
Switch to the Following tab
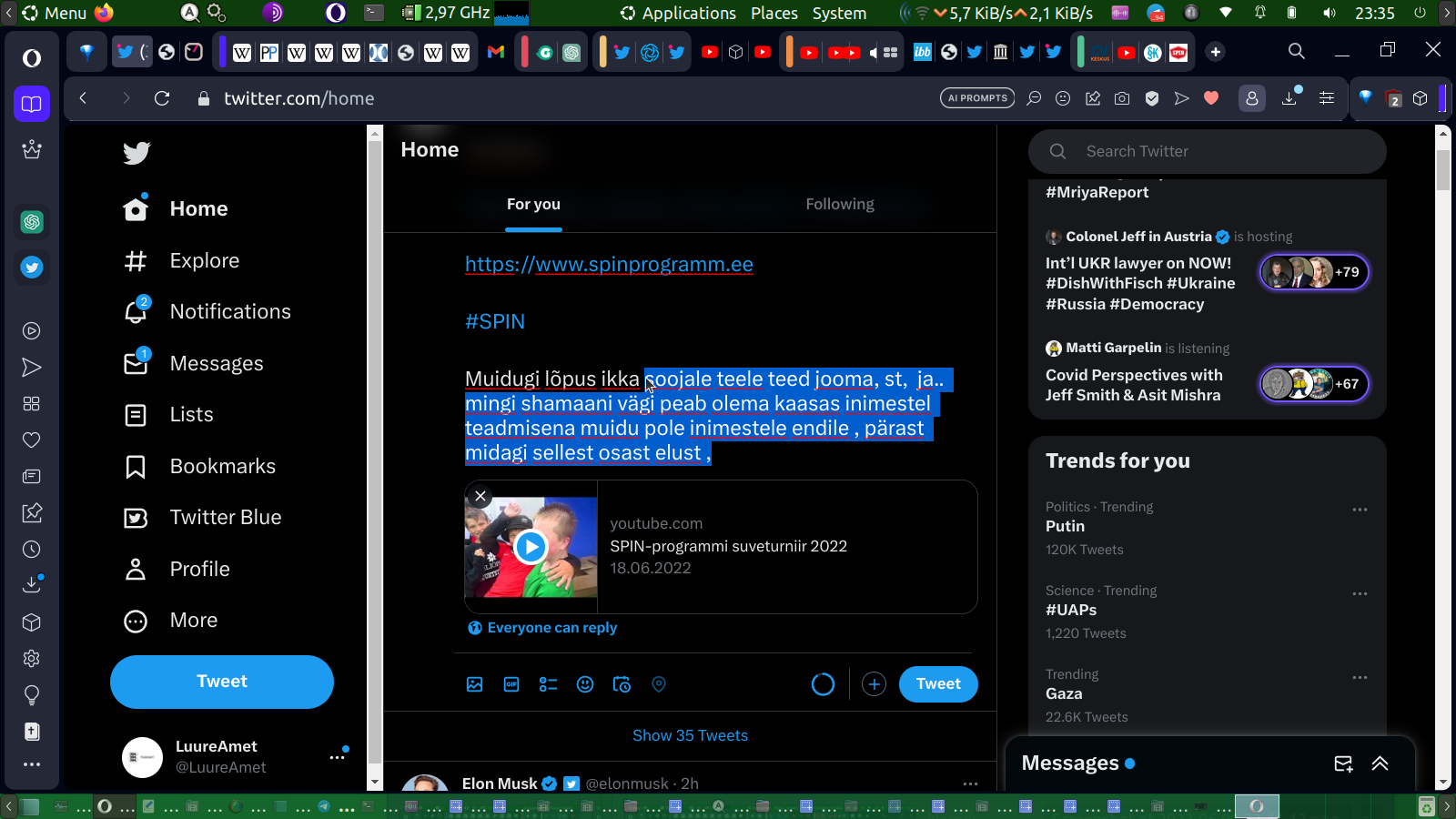(840, 205)
